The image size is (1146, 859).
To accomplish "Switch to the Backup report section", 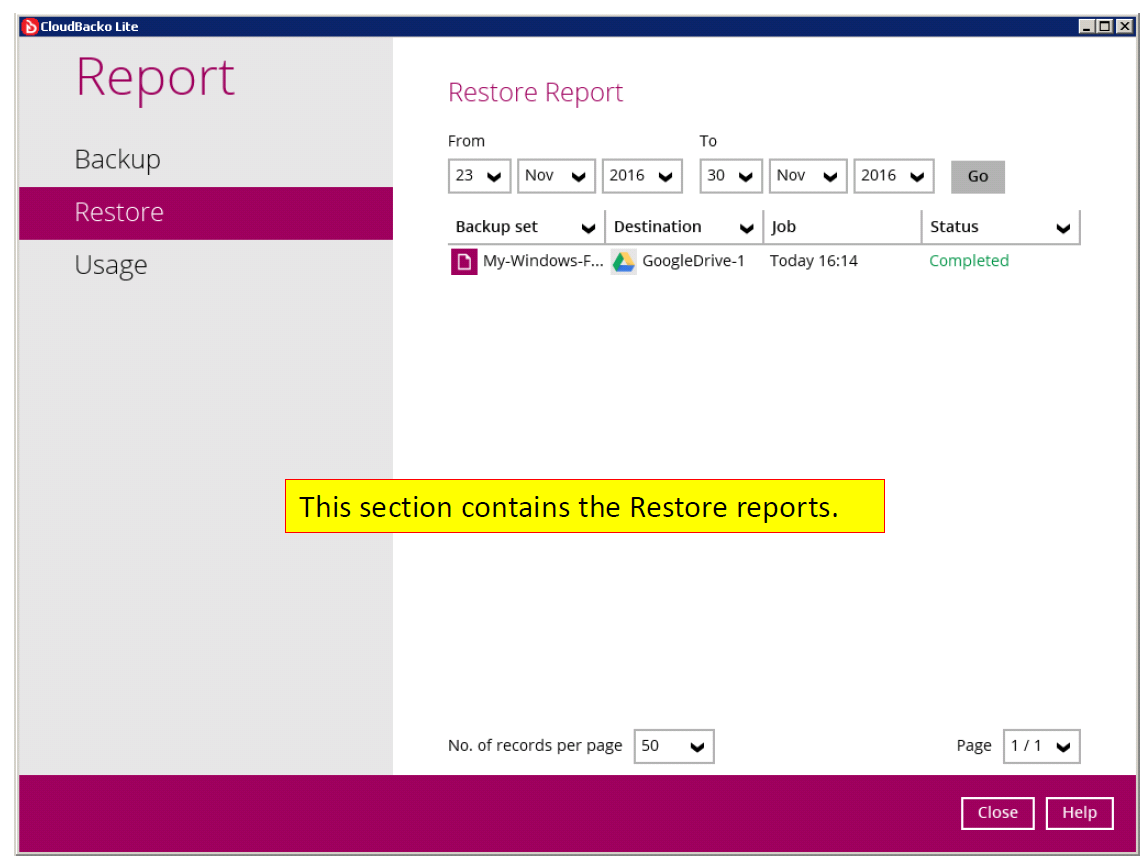I will click(x=118, y=160).
